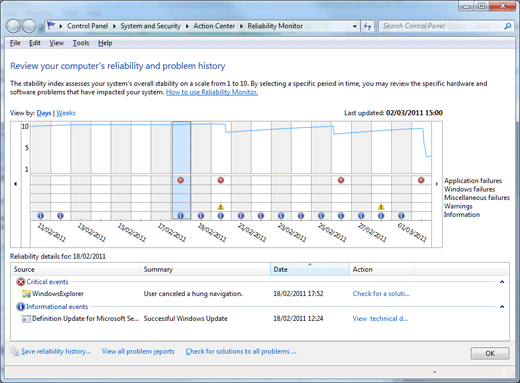Image resolution: width=520 pixels, height=383 pixels.
Task: Sort details list by Summary column header
Action: tap(206, 269)
